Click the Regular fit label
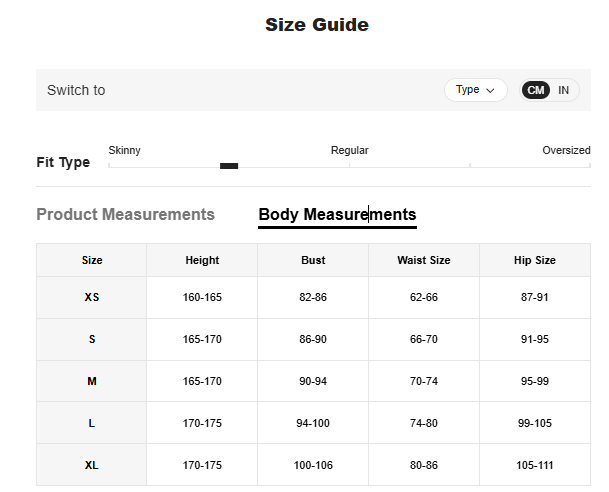Viewport: 609px width, 492px height. pyautogui.click(x=349, y=150)
